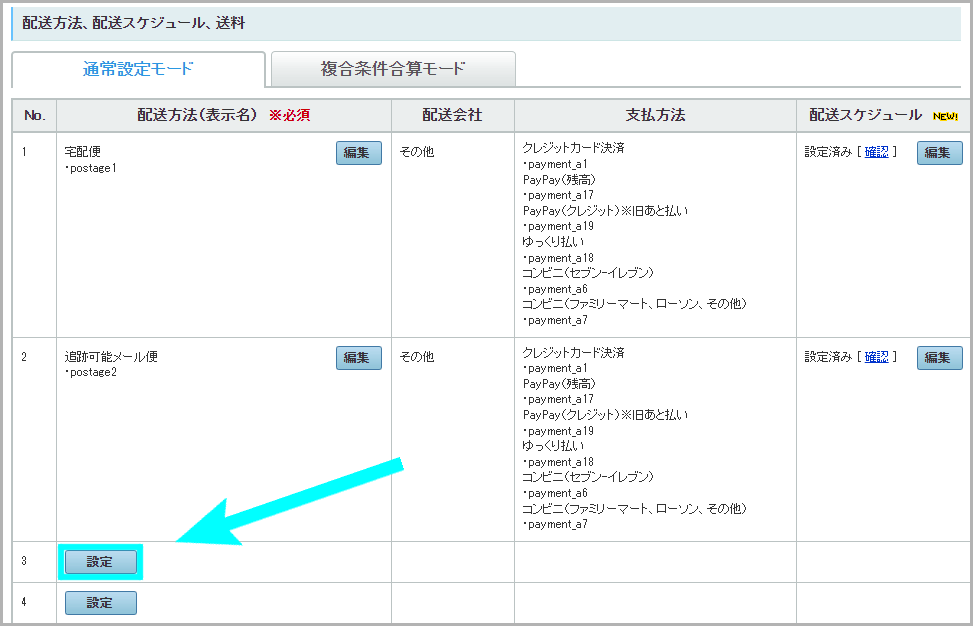The height and width of the screenshot is (626, 973).
Task: Click その他 carrier in row 2
Action: (x=416, y=357)
